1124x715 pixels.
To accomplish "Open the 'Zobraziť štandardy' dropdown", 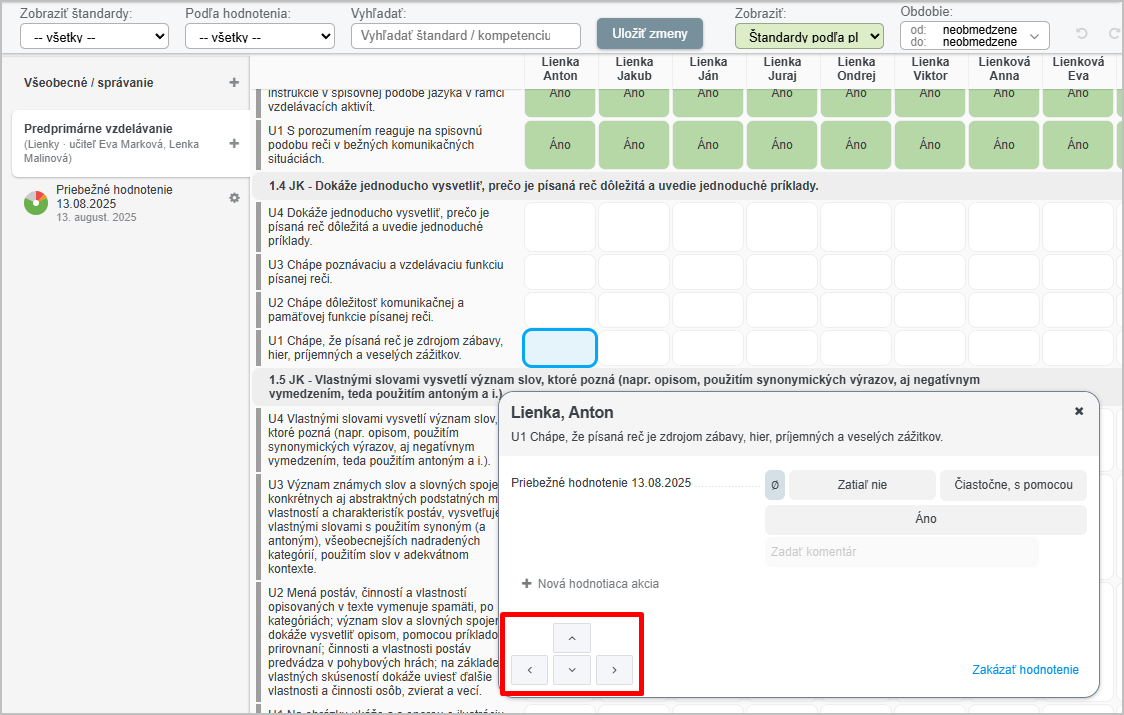I will pyautogui.click(x=94, y=36).
